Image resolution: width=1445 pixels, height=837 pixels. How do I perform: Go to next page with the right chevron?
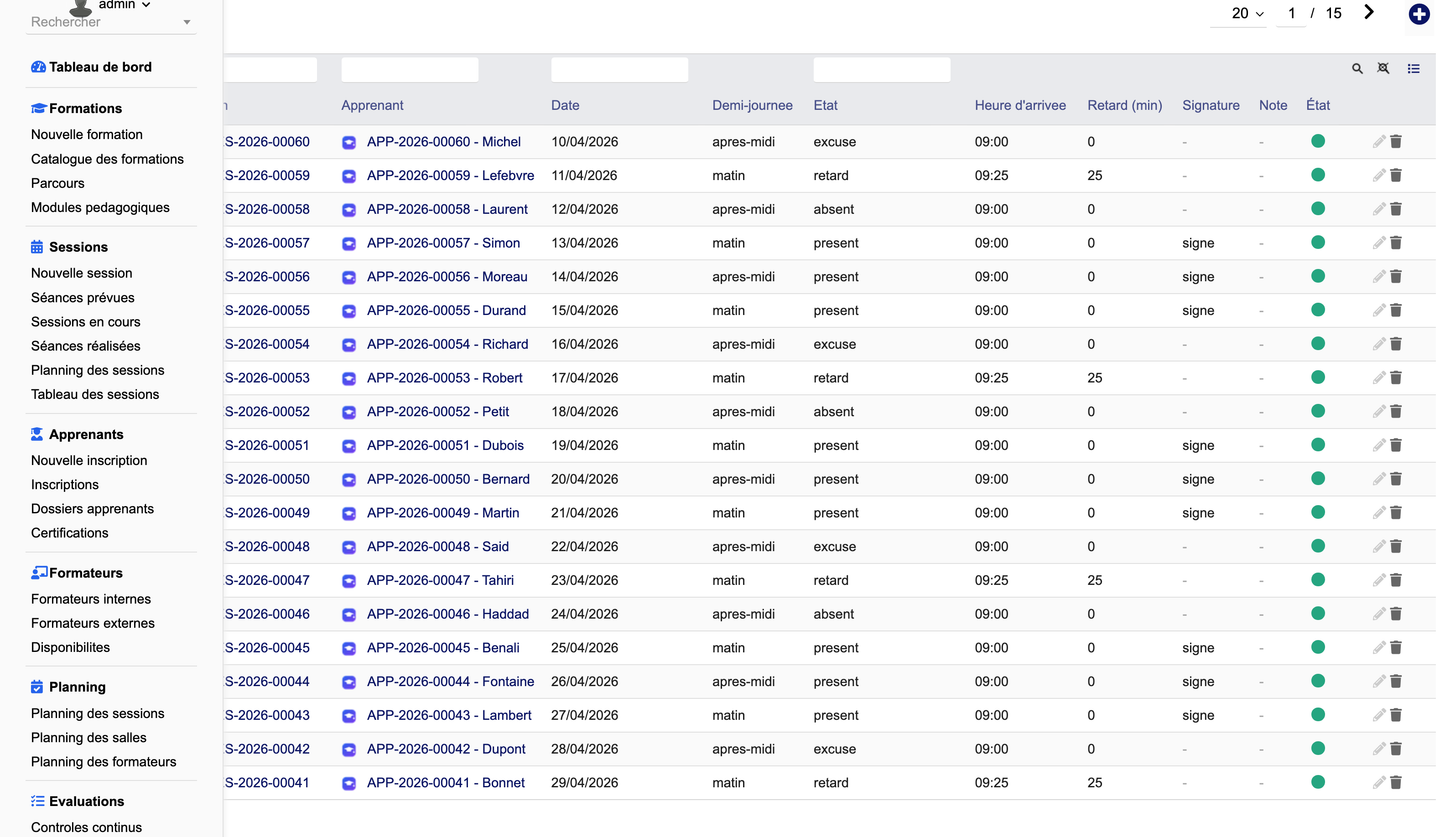point(1369,12)
